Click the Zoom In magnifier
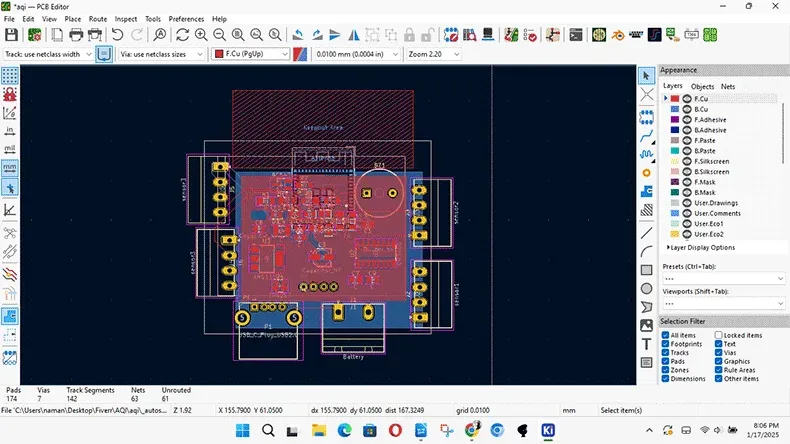The height and width of the screenshot is (444, 790). (x=201, y=35)
